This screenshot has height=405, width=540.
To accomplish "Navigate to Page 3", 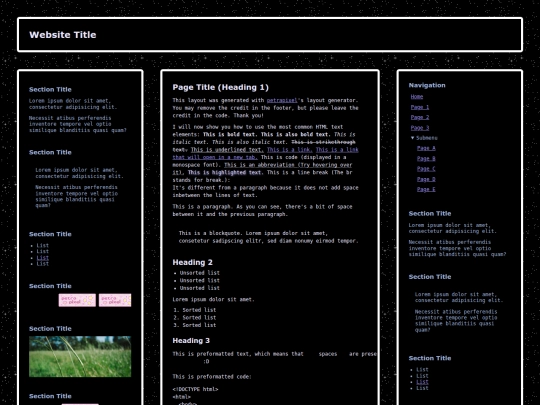I will (x=420, y=128).
